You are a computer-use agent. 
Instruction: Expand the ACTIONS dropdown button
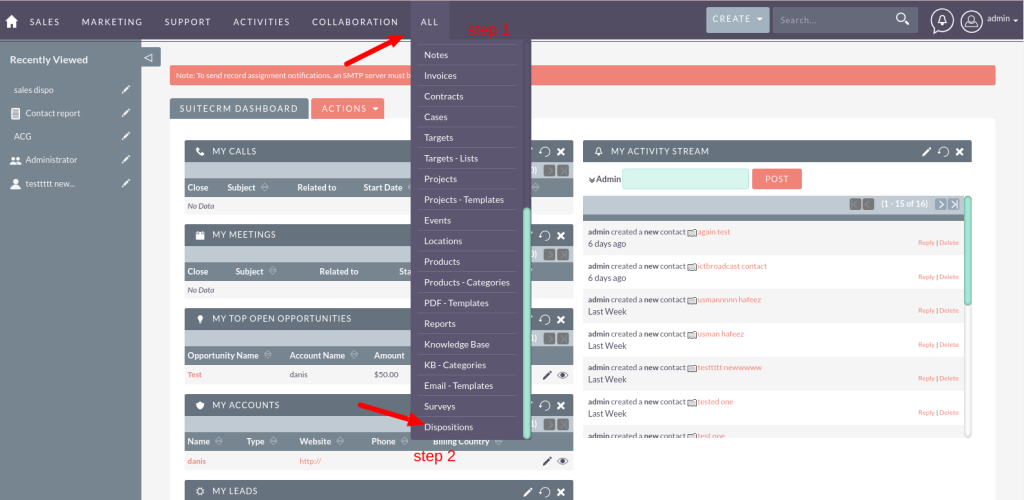[x=347, y=108]
